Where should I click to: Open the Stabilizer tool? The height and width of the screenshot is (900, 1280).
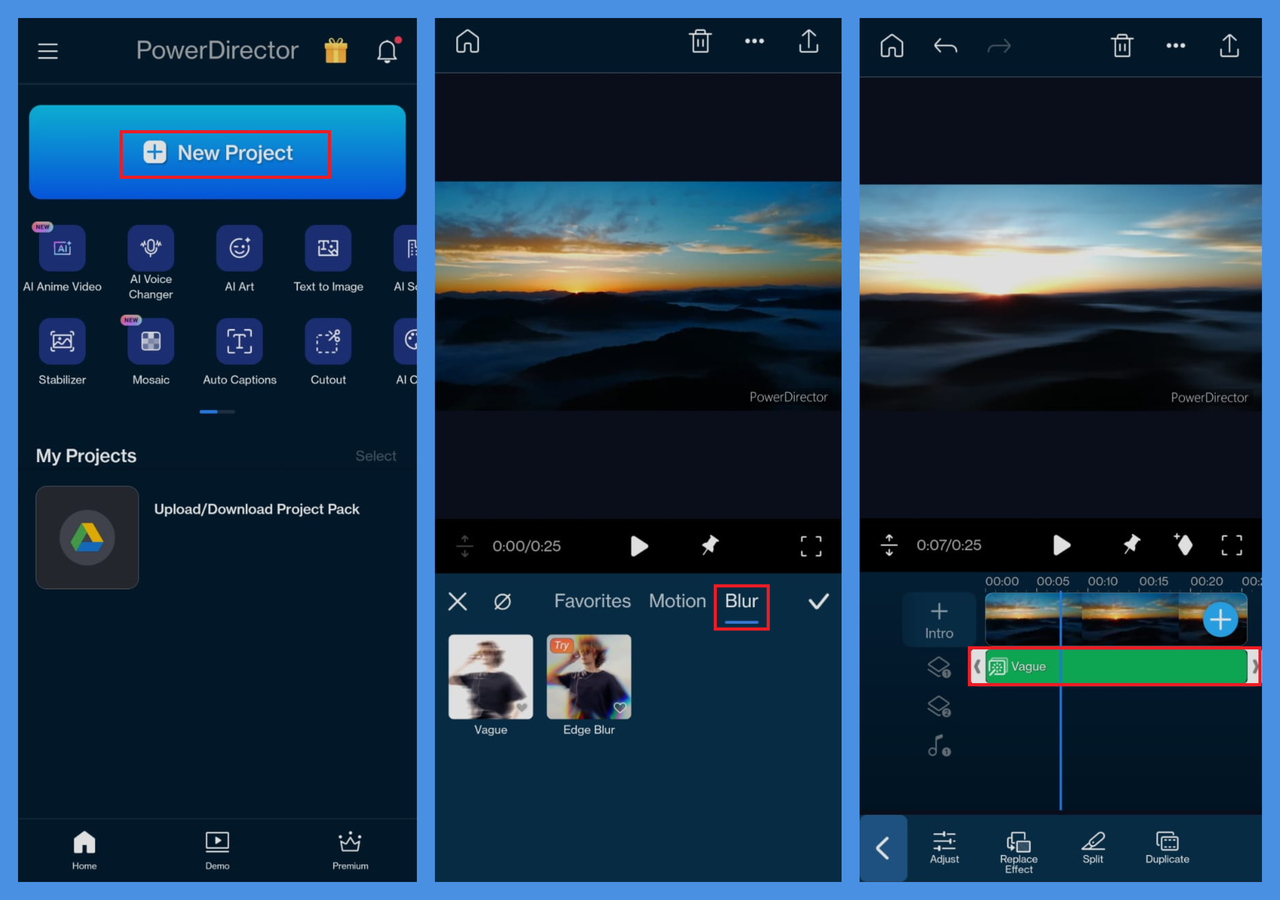pos(62,352)
